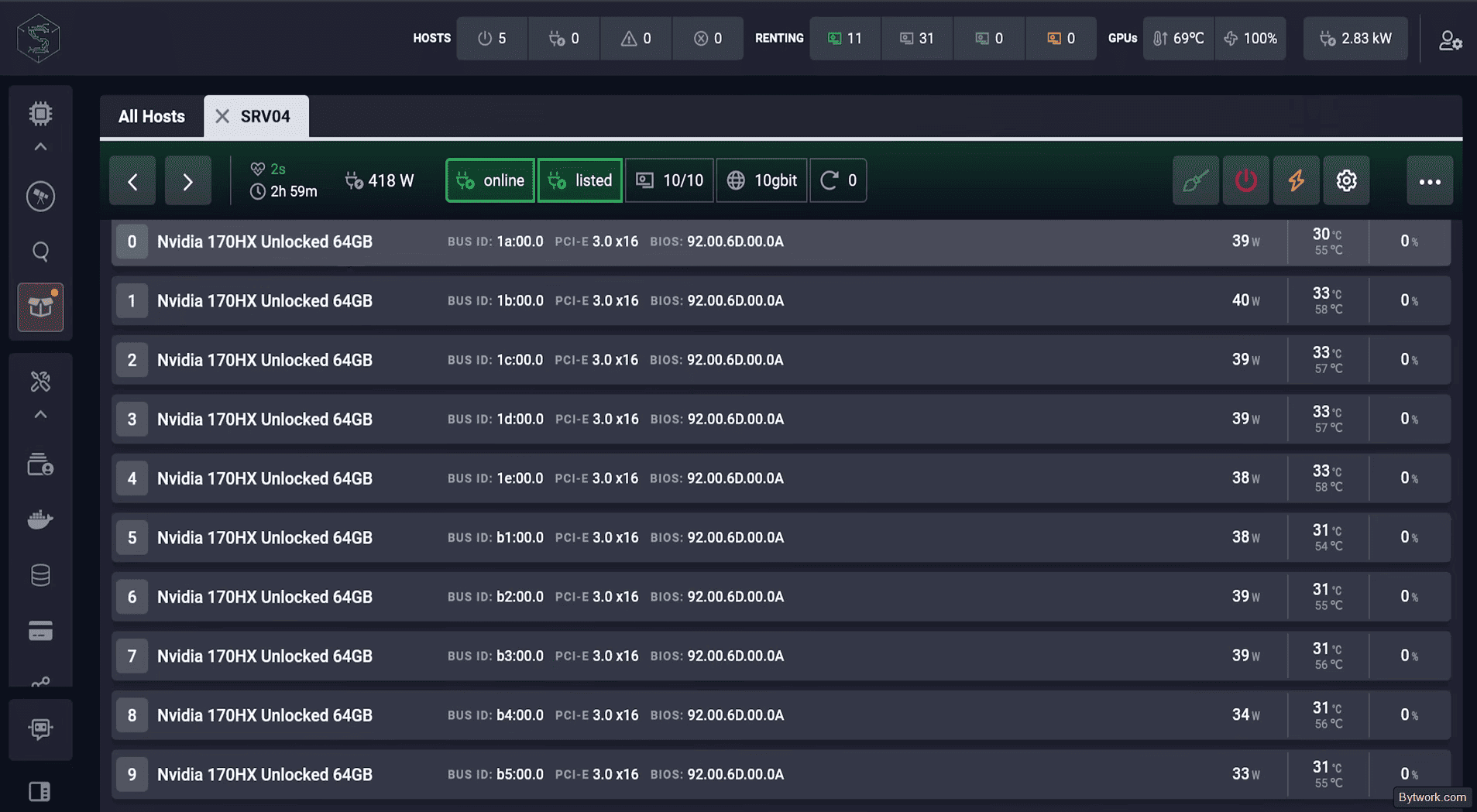Open the three-dots more options menu
Image resolution: width=1477 pixels, height=812 pixels.
[1430, 181]
